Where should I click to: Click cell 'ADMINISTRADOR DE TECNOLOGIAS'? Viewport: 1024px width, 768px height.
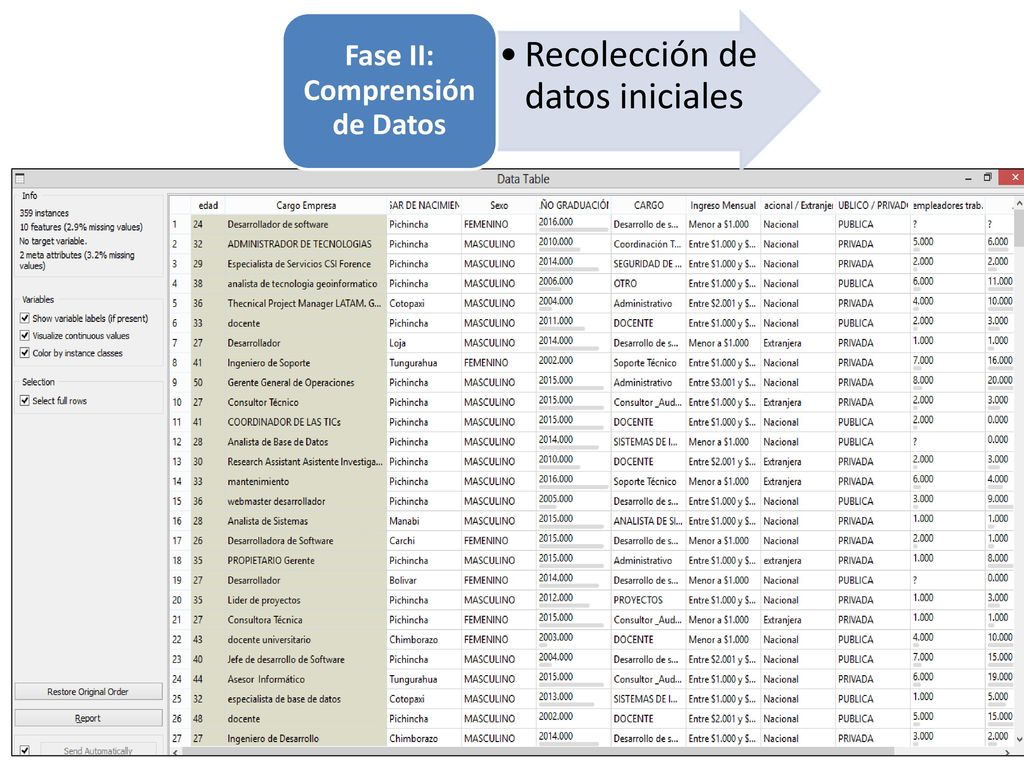pyautogui.click(x=306, y=244)
